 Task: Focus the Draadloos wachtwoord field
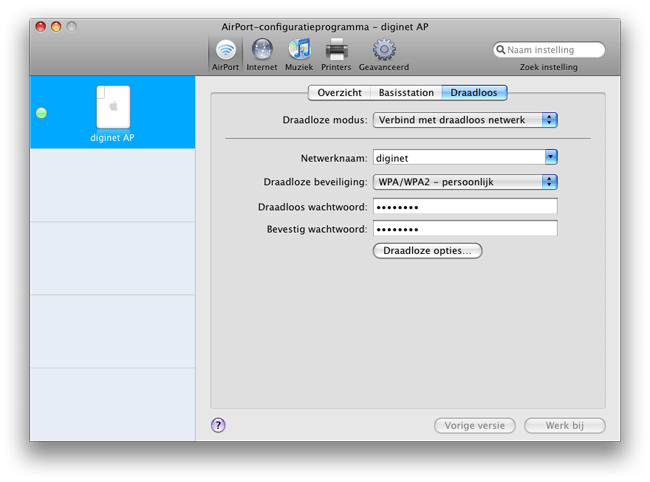(465, 206)
